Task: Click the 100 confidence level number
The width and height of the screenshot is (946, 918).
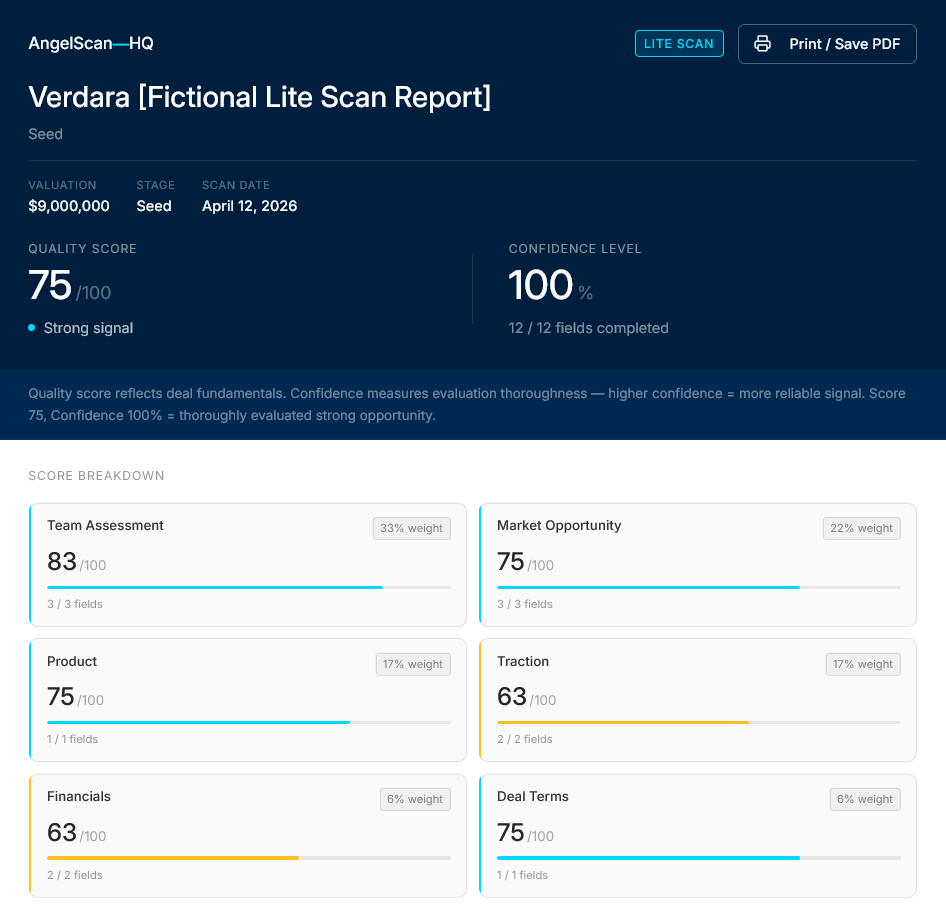Action: (x=541, y=285)
